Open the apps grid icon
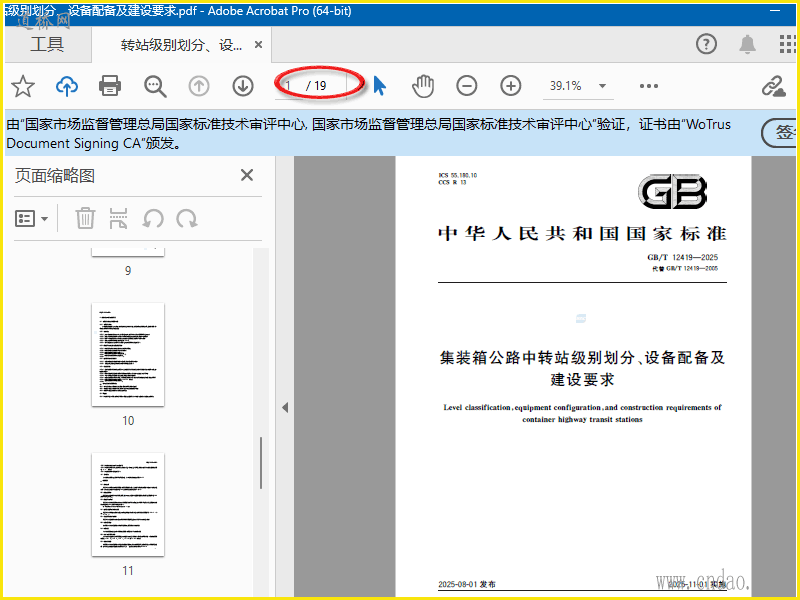This screenshot has height=600, width=800. [788, 44]
